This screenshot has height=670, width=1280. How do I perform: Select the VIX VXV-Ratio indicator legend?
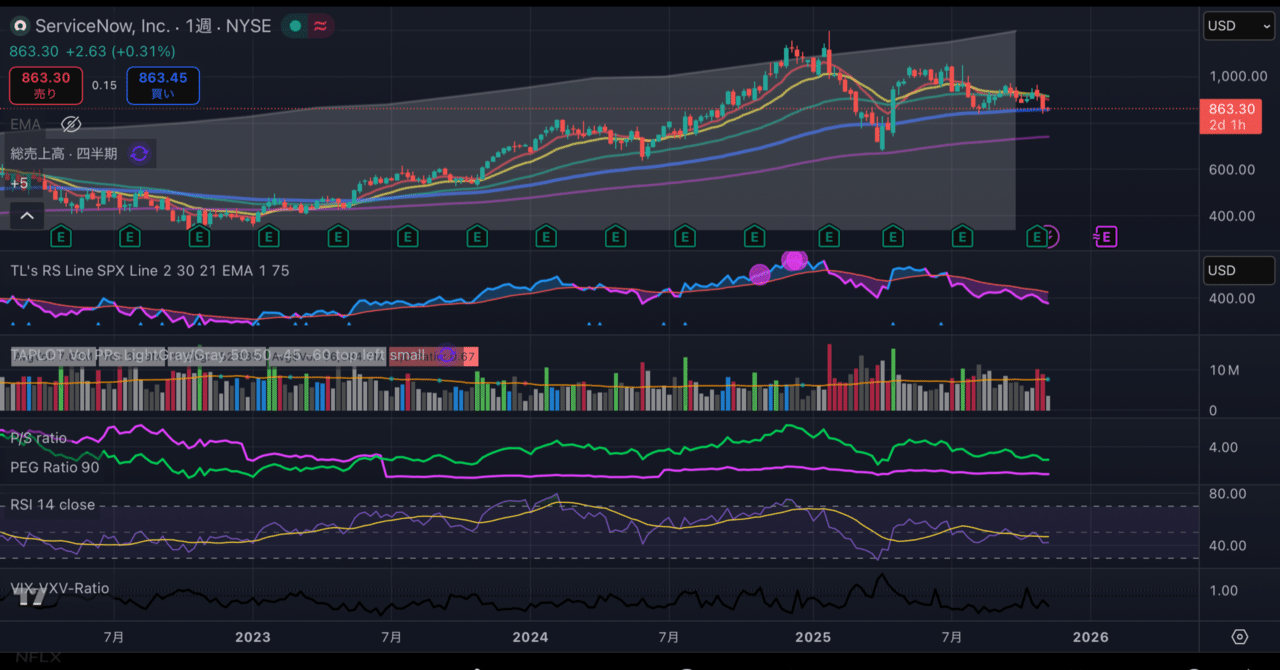(x=60, y=588)
